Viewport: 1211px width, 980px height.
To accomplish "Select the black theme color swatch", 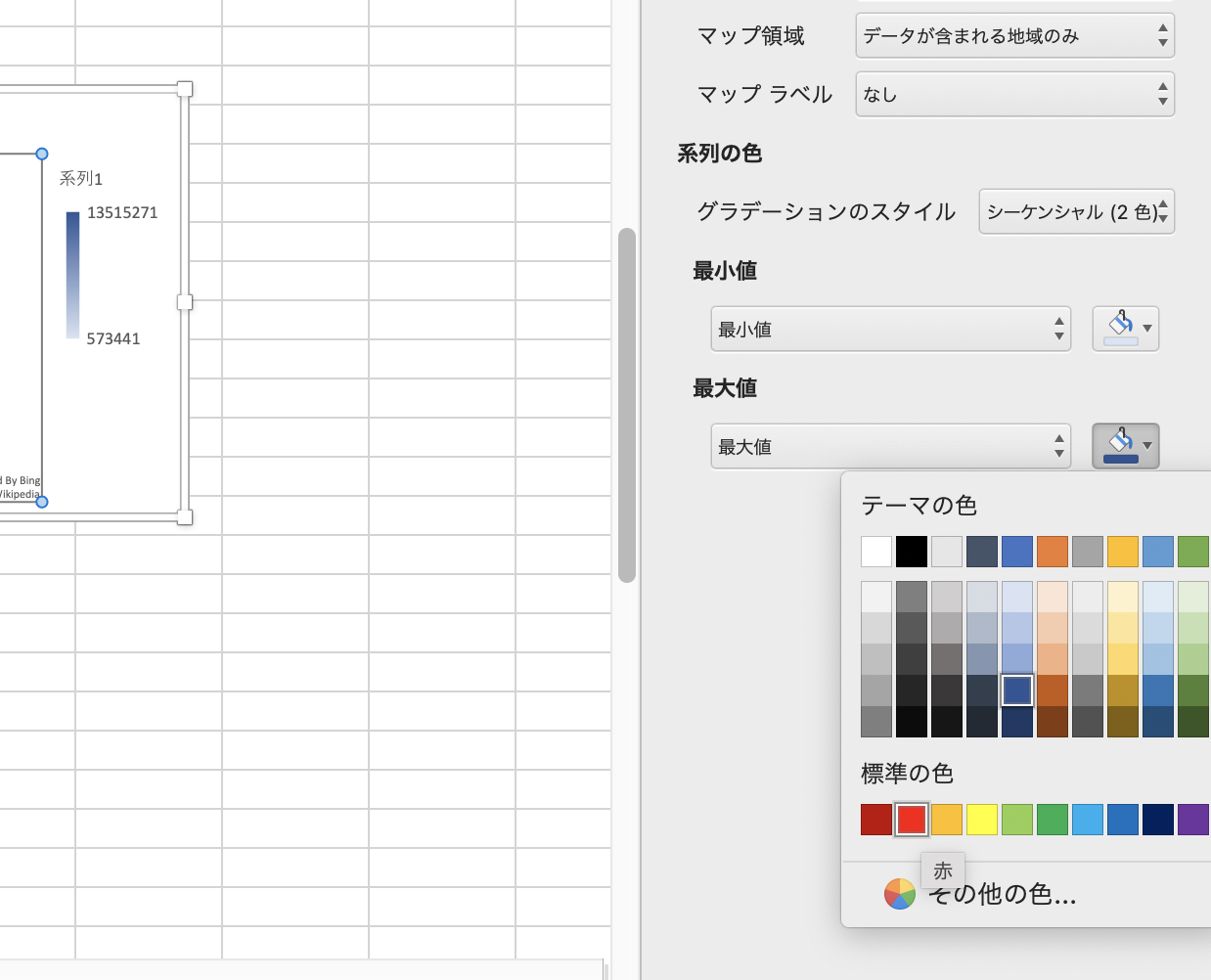I will coord(912,552).
